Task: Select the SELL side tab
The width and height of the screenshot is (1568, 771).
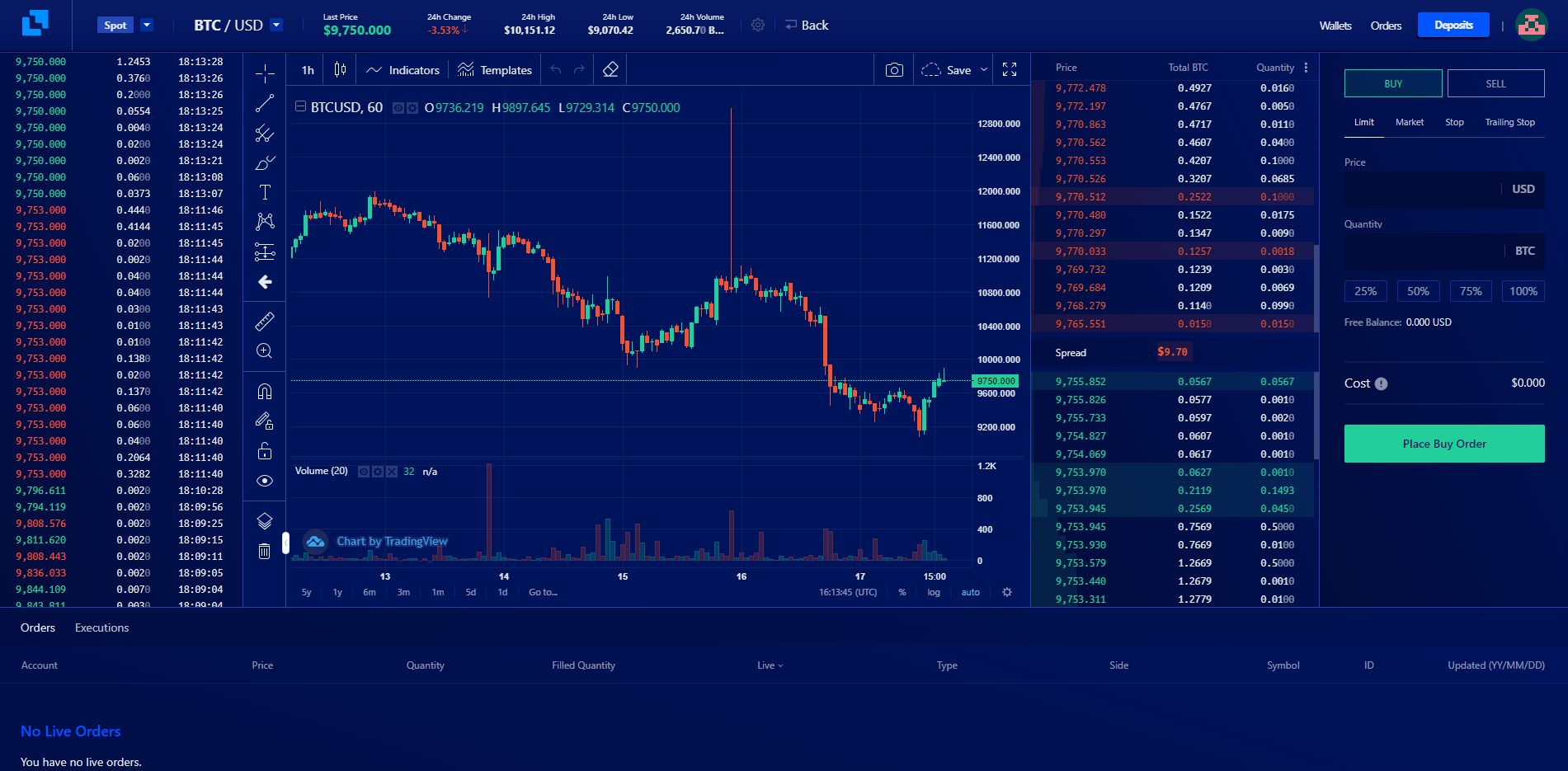Action: tap(1495, 83)
